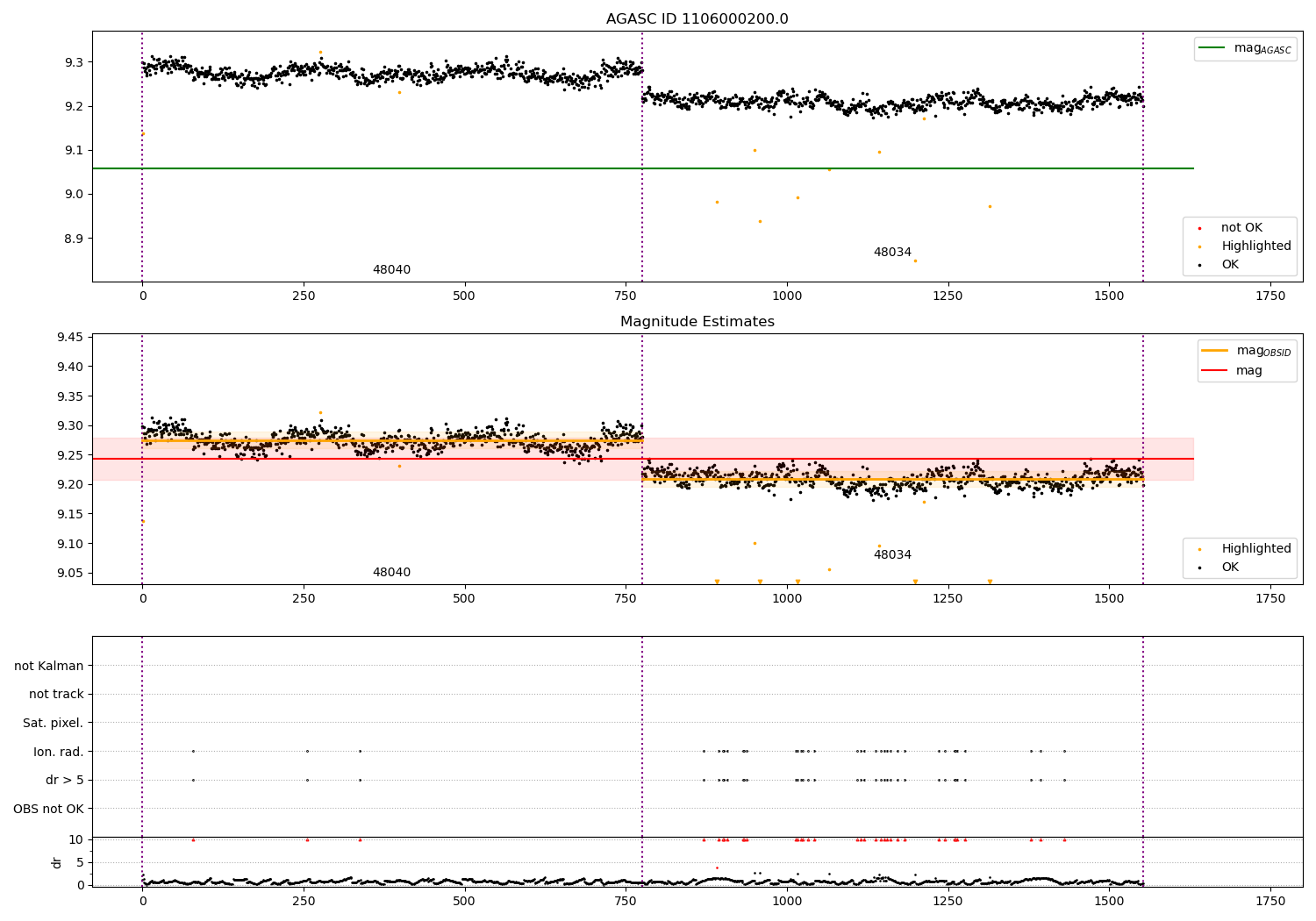Select the "9.05" y-axis tick label
The height and width of the screenshot is (921, 1316).
(x=69, y=574)
